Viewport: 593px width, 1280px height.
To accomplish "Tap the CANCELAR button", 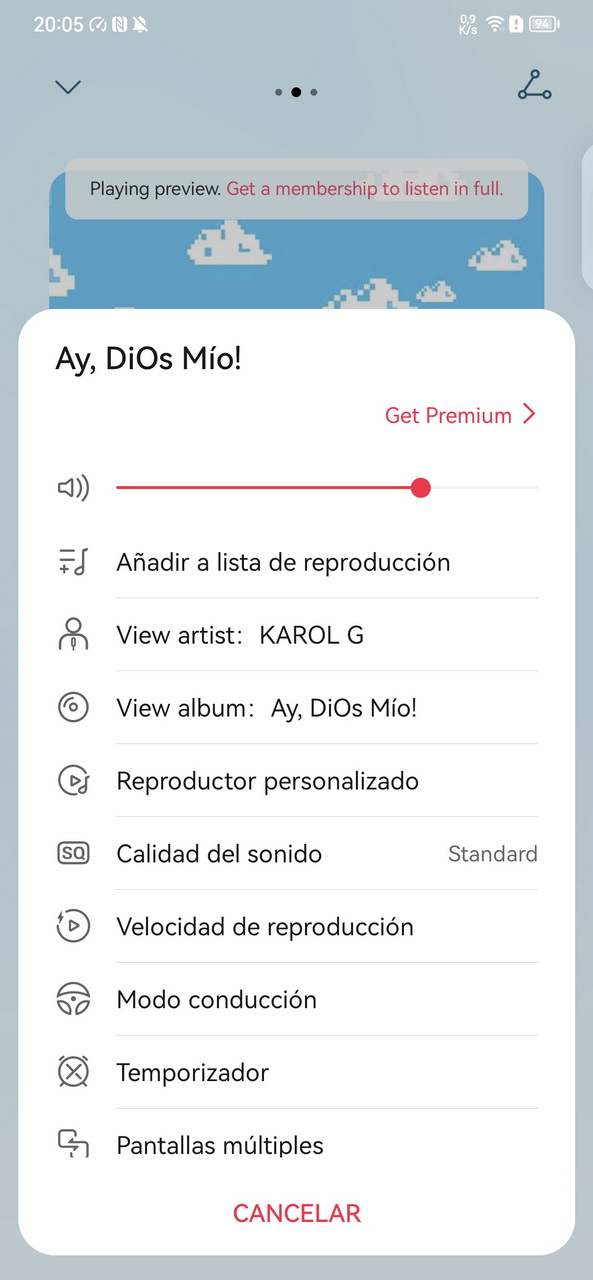I will tap(297, 1213).
